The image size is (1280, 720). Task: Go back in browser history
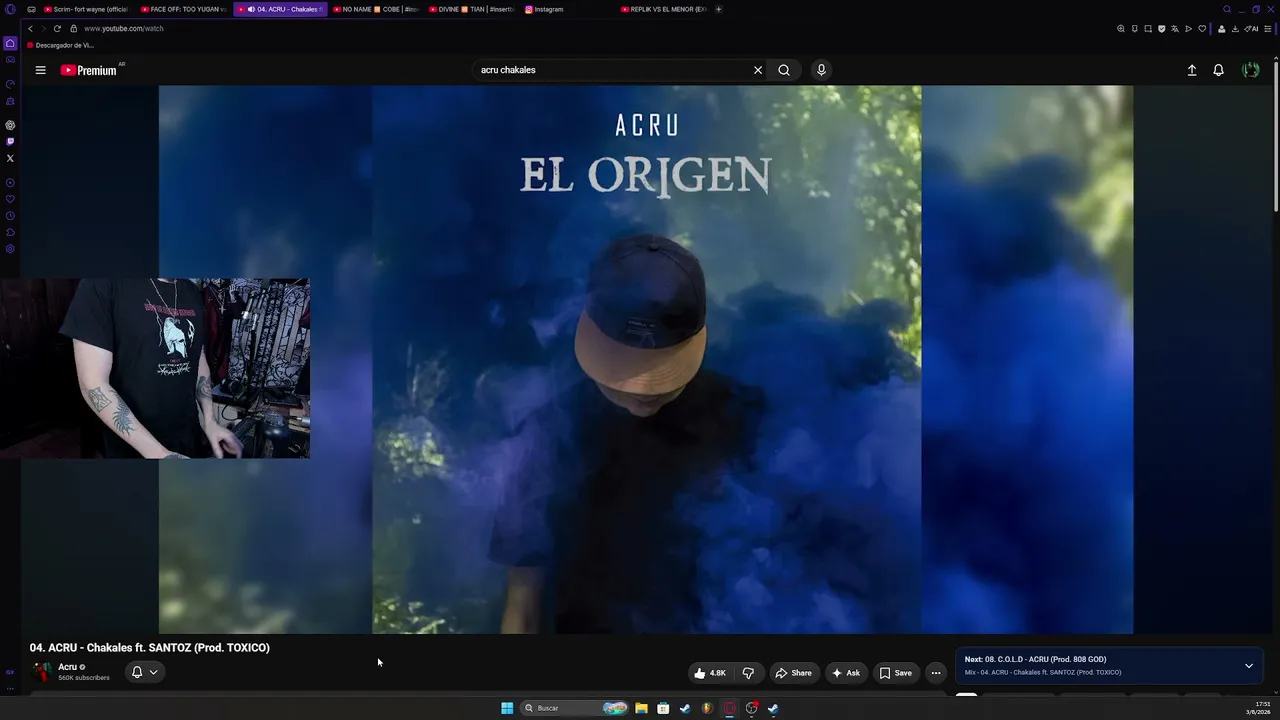[30, 28]
